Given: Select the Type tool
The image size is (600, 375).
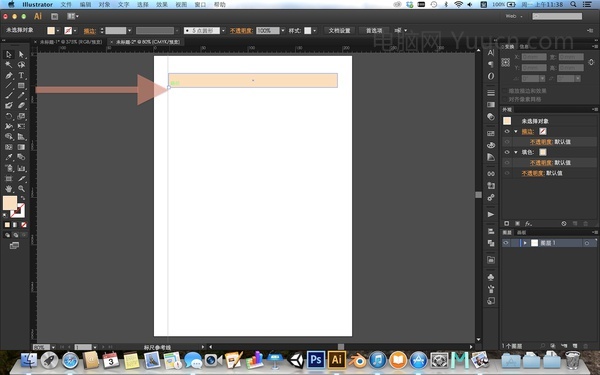Looking at the screenshot, I should tap(21, 75).
